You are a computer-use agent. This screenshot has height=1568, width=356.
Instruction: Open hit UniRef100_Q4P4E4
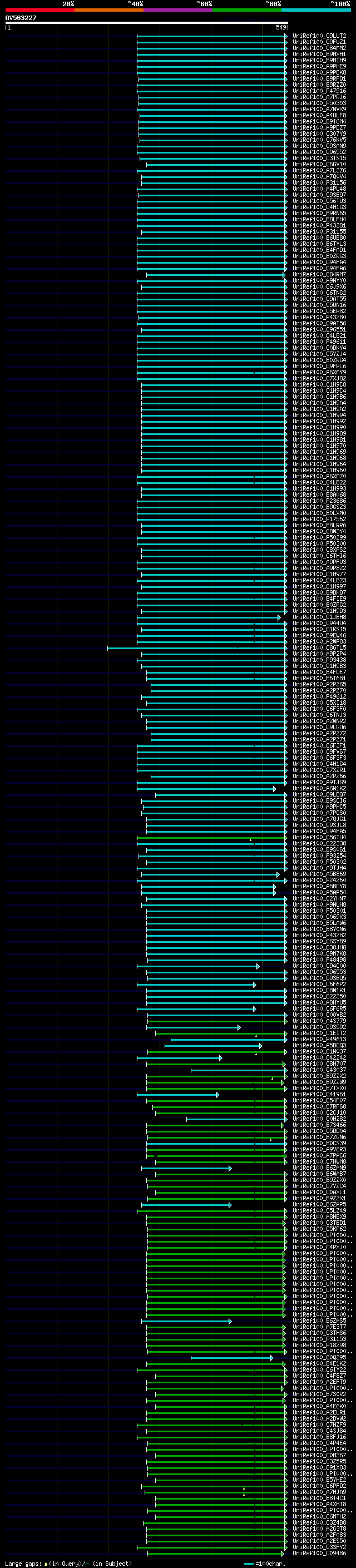point(319,1444)
